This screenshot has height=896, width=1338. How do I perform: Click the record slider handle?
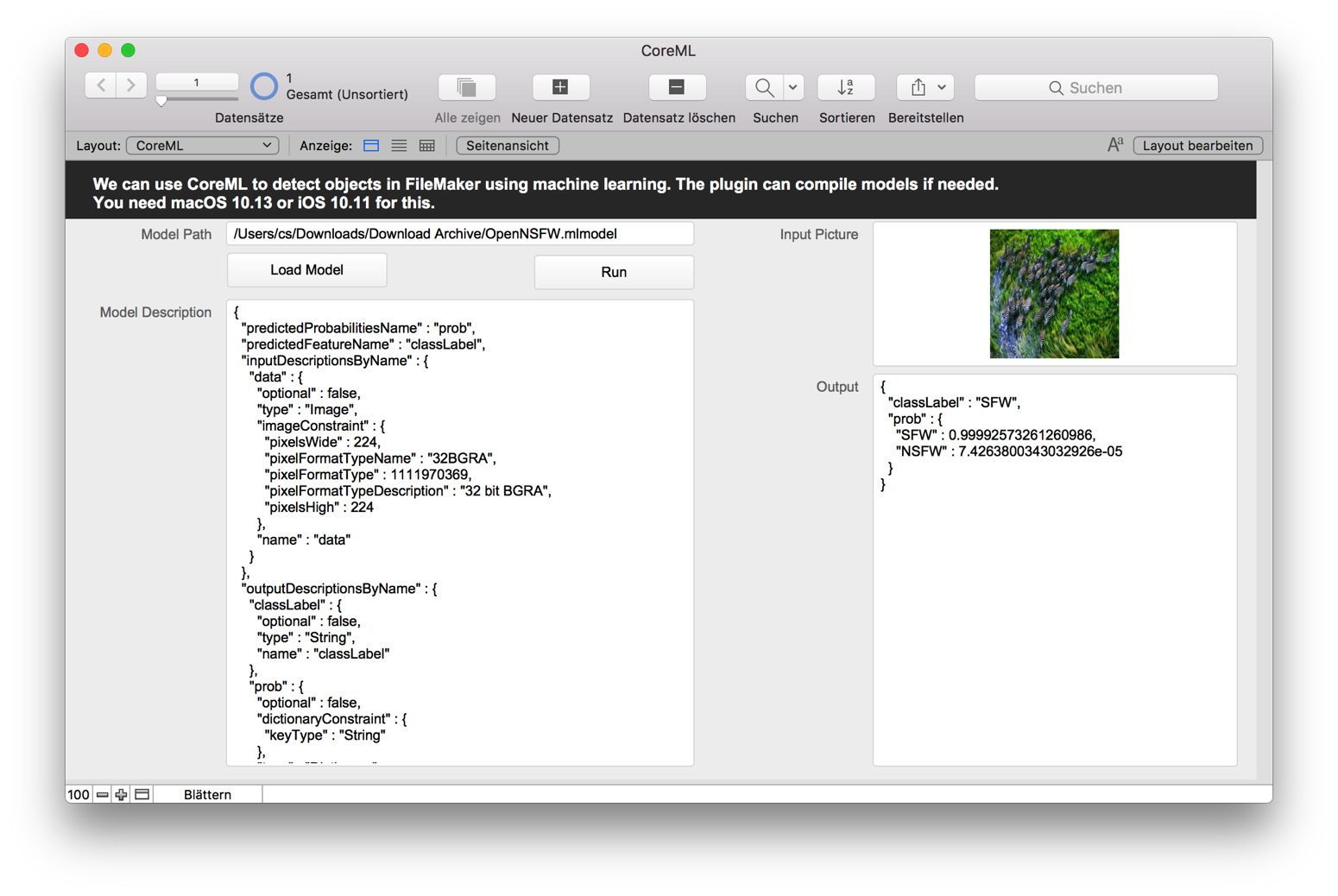pyautogui.click(x=161, y=101)
